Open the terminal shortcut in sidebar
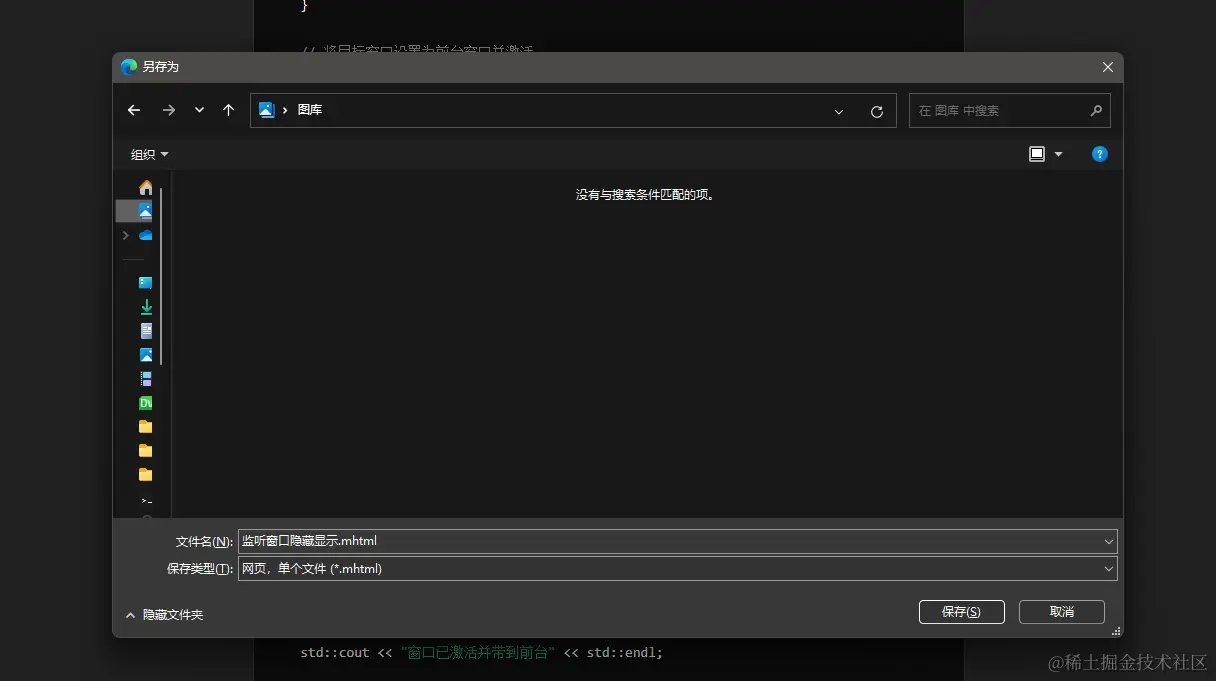Image resolution: width=1216 pixels, height=681 pixels. [146, 500]
